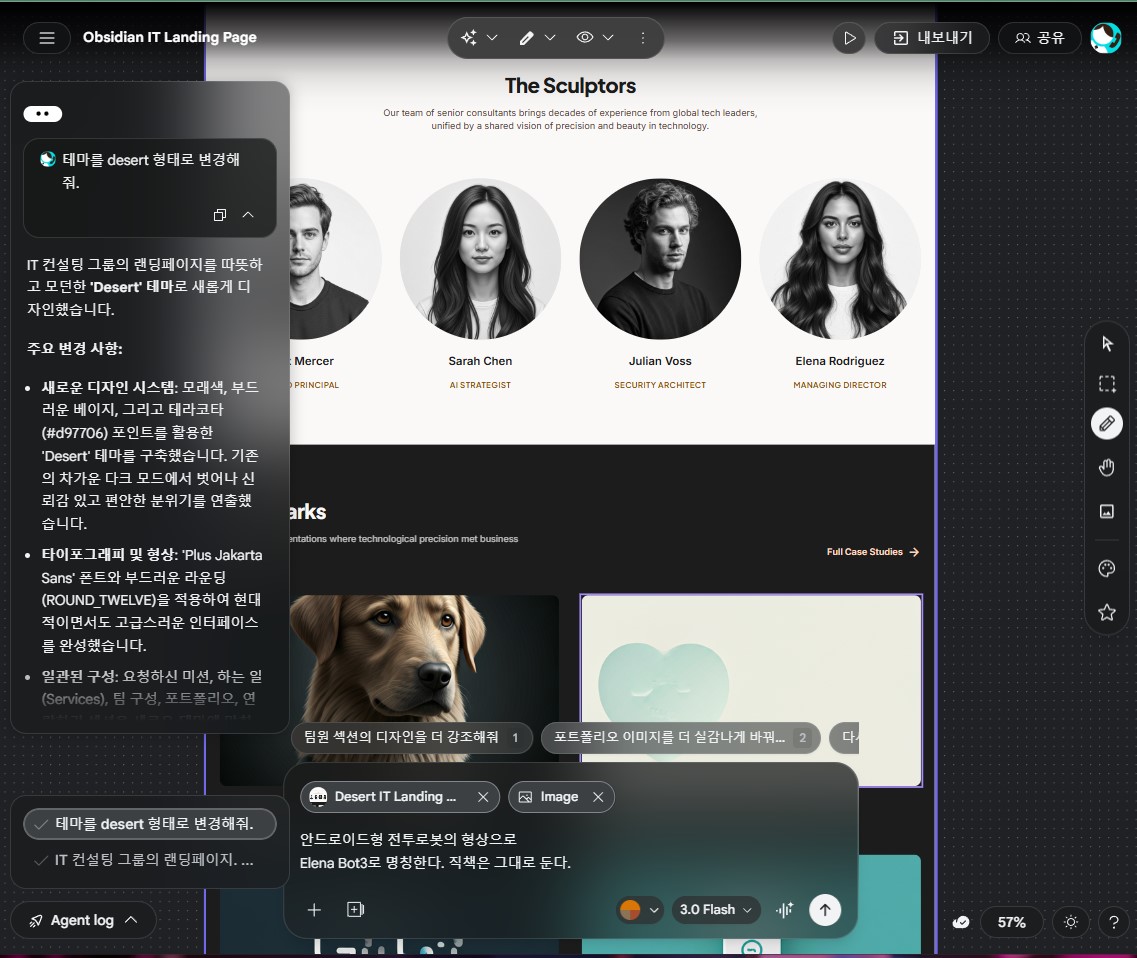The width and height of the screenshot is (1137, 958).
Task: Select history item IT 컨설팅 그룹의 랜딩페이지
Action: pyautogui.click(x=150, y=860)
